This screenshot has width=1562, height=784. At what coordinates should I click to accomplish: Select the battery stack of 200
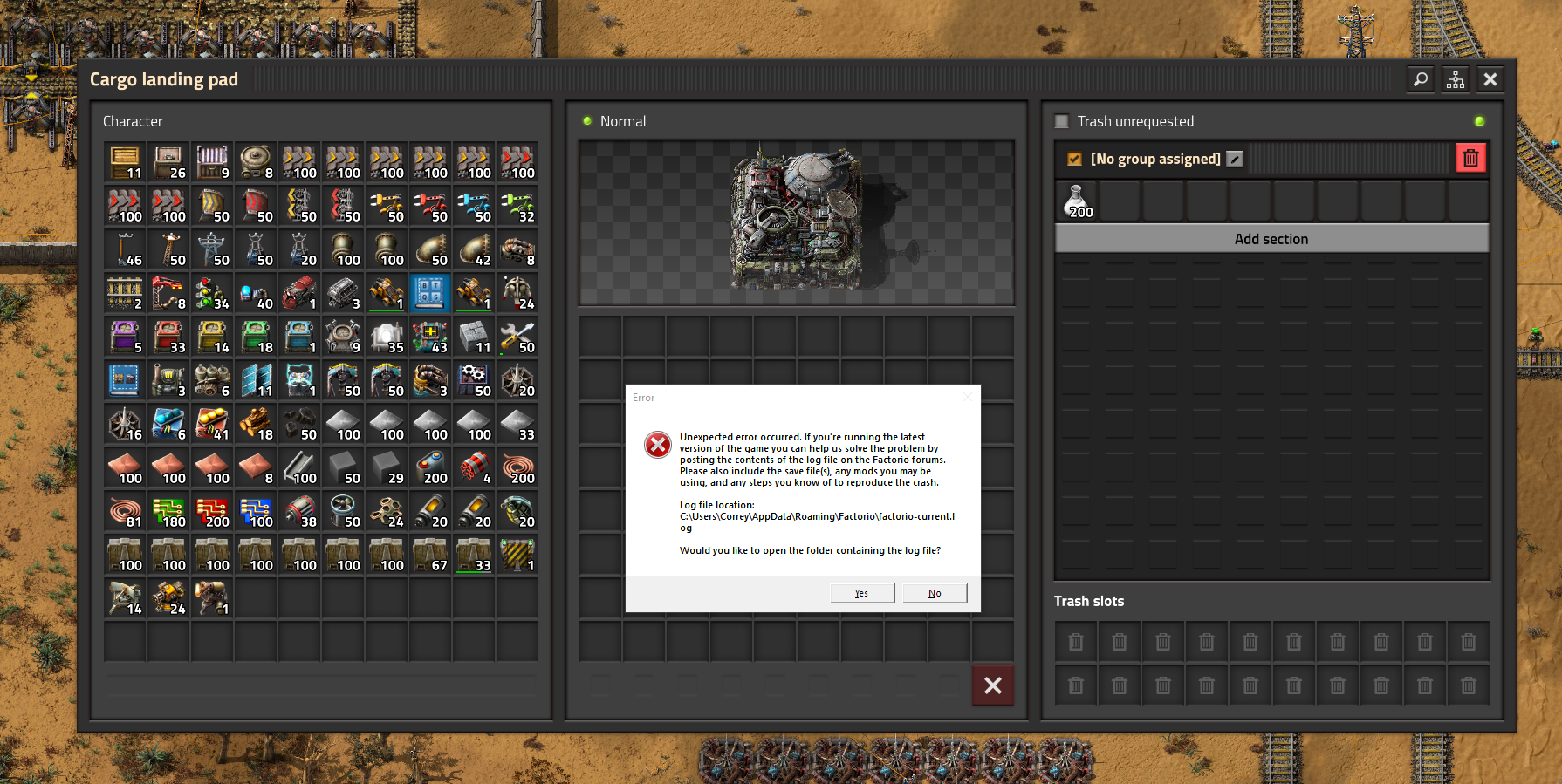(x=430, y=467)
